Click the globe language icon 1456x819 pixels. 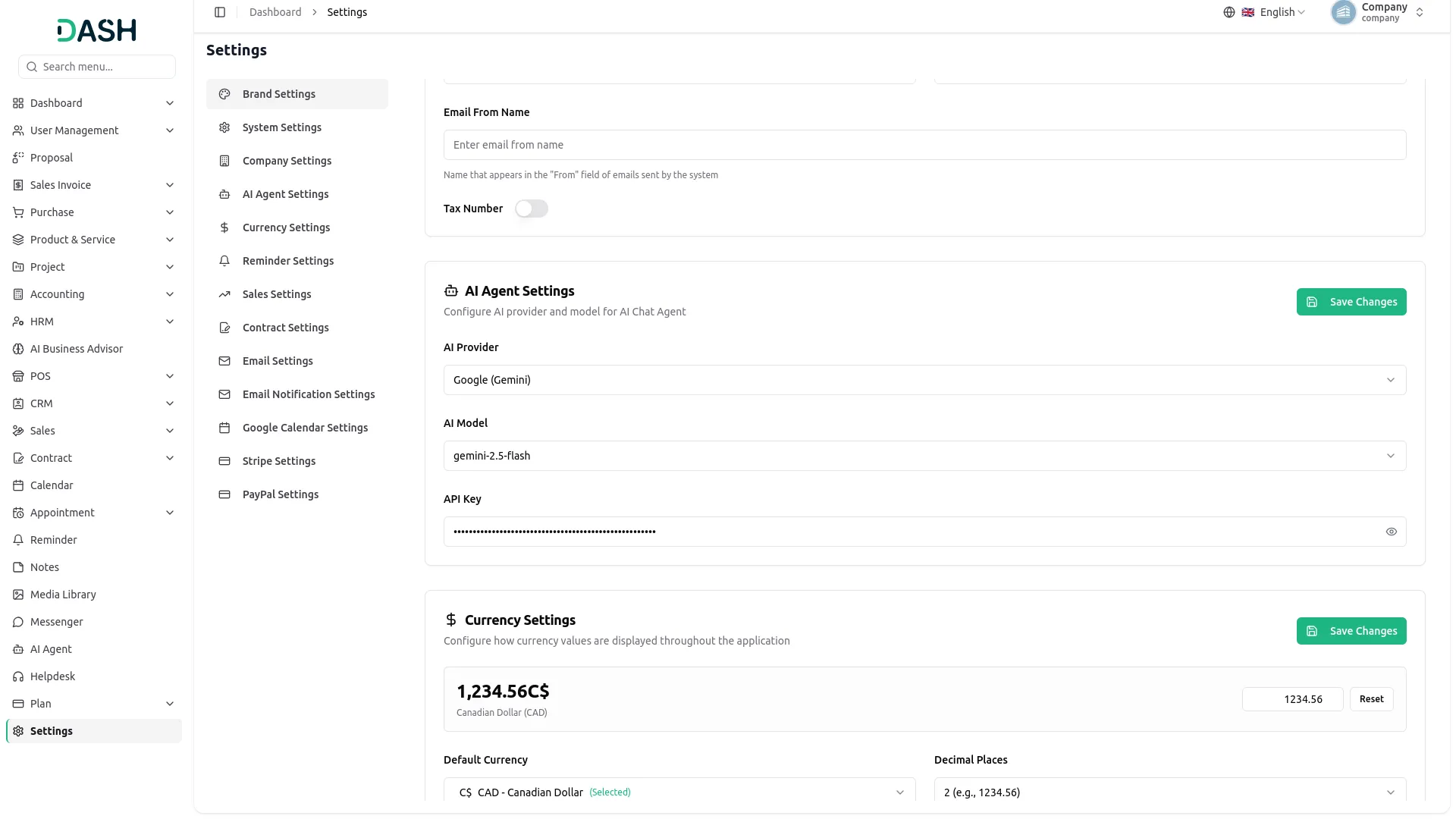(x=1229, y=12)
